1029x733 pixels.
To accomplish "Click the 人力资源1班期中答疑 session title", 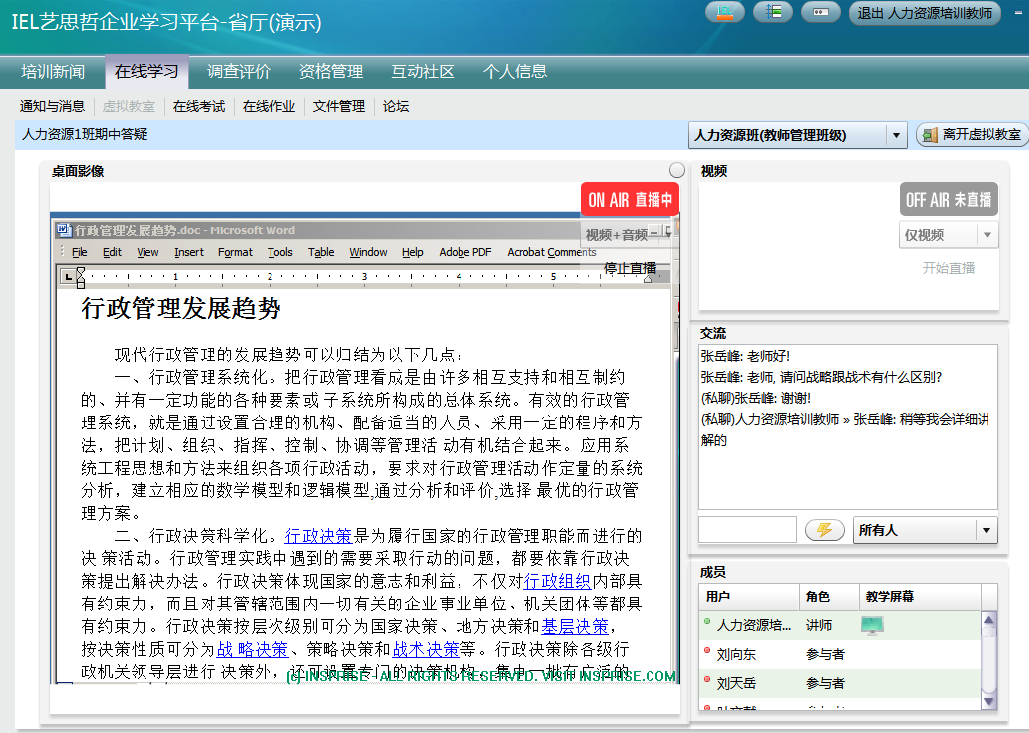I will click(85, 135).
